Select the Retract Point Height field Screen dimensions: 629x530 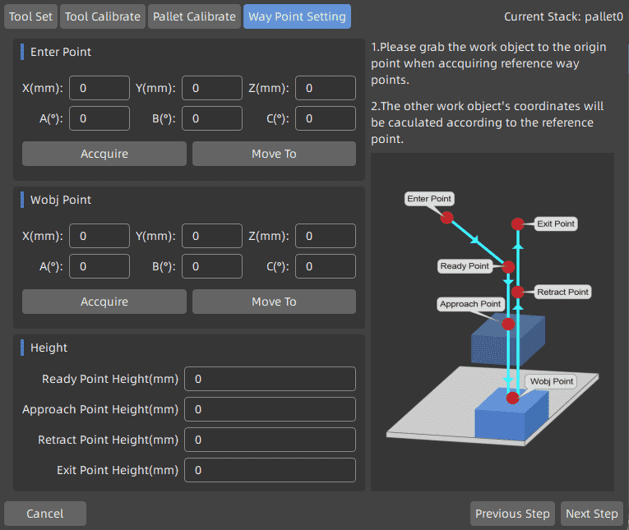coord(270,440)
